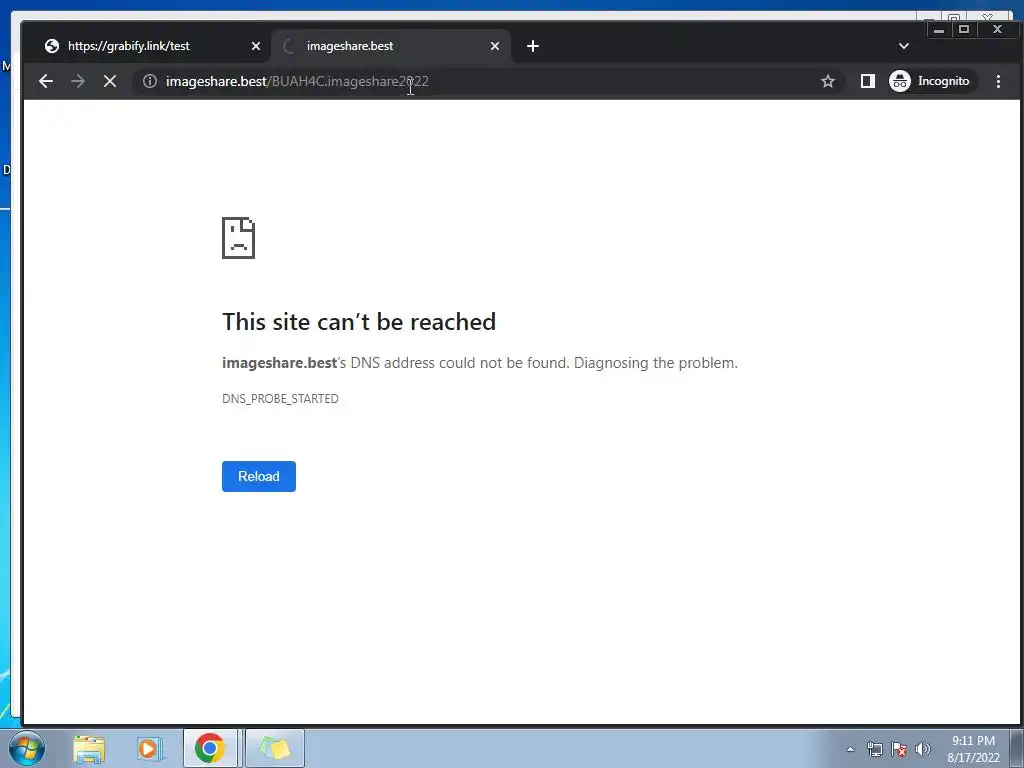Switch to the imageshare.best tab
This screenshot has height=768, width=1024.
click(391, 46)
